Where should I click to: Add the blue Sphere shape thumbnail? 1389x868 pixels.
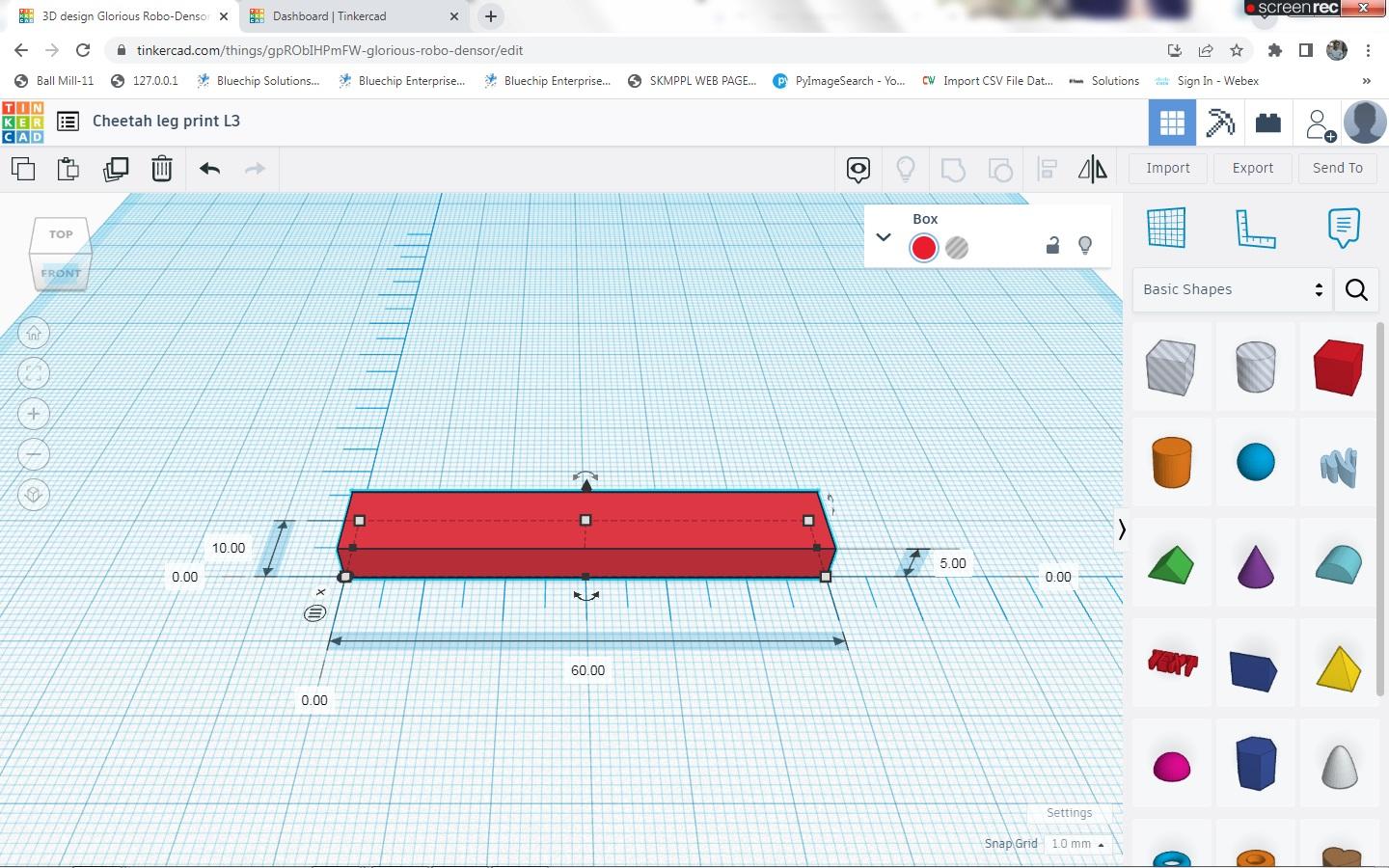(x=1256, y=462)
